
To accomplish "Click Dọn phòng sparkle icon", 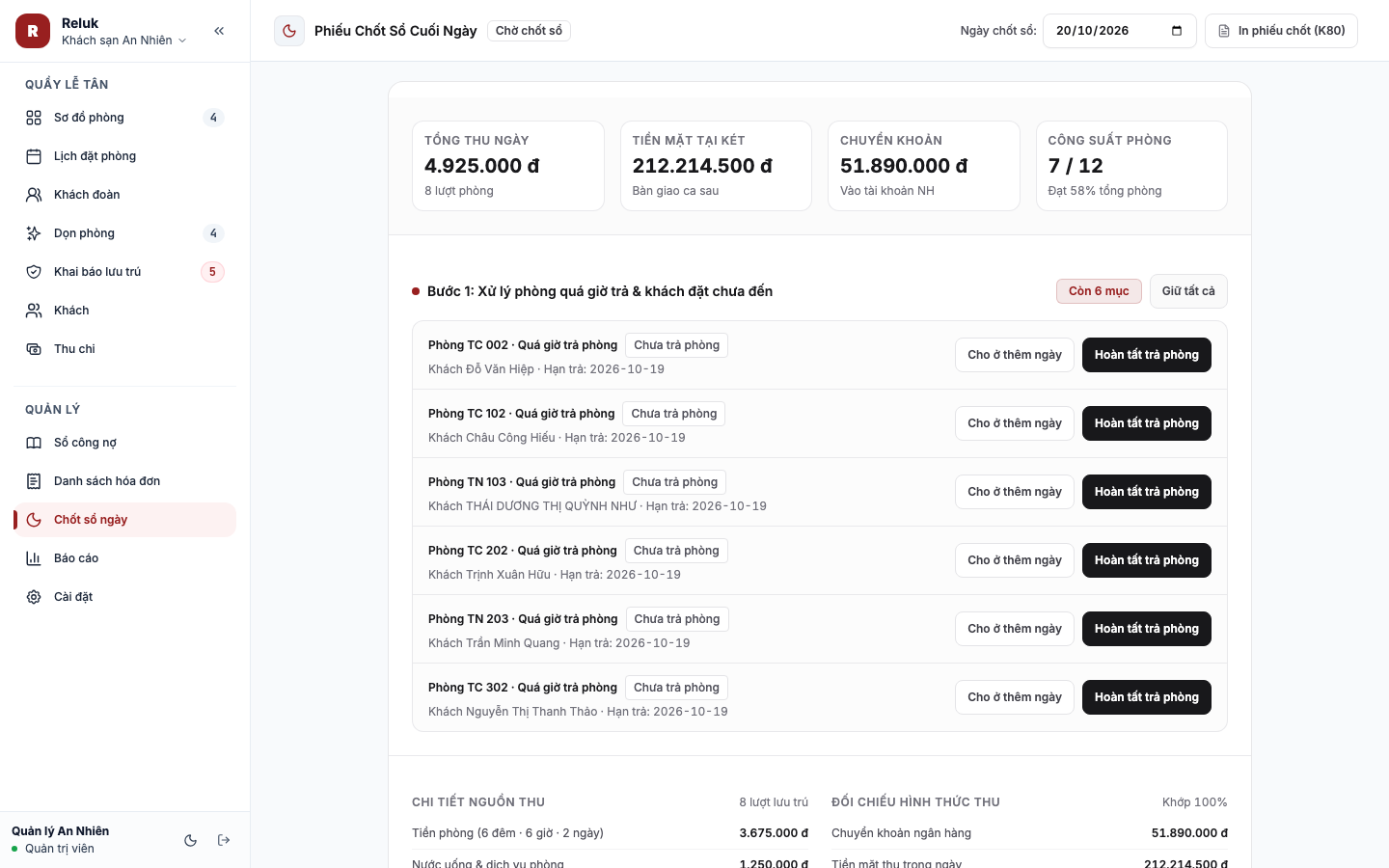I will [x=34, y=233].
